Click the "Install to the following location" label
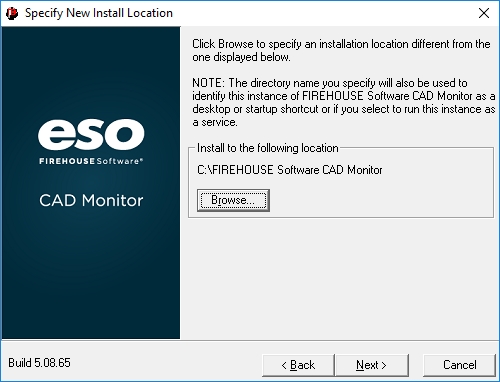 (267, 148)
